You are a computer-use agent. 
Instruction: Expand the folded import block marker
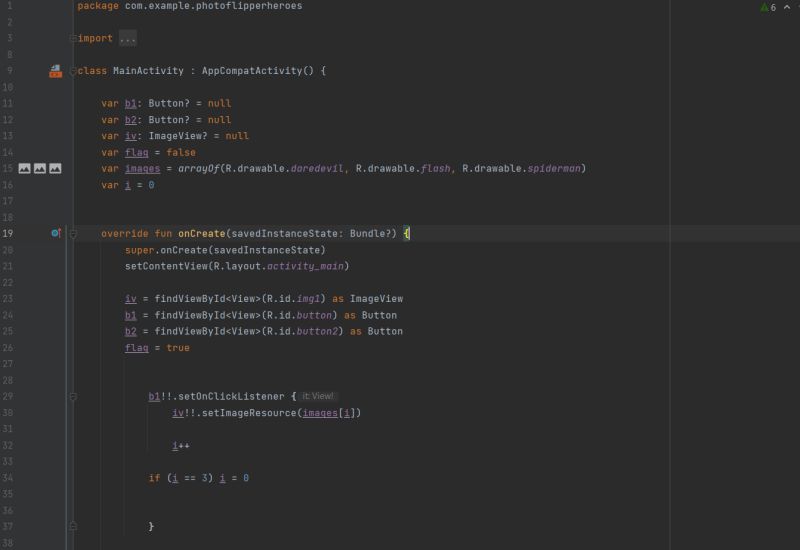point(73,38)
